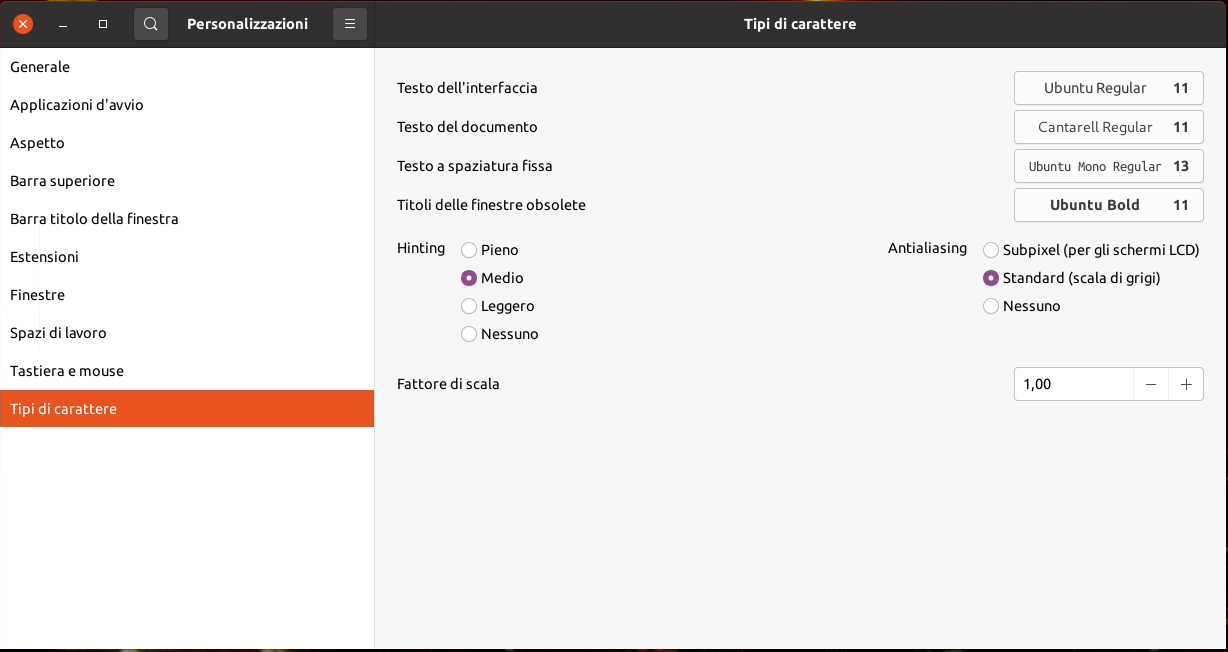Select Leggero hinting radio button
Screen dimensions: 1228x652
[x=469, y=306]
